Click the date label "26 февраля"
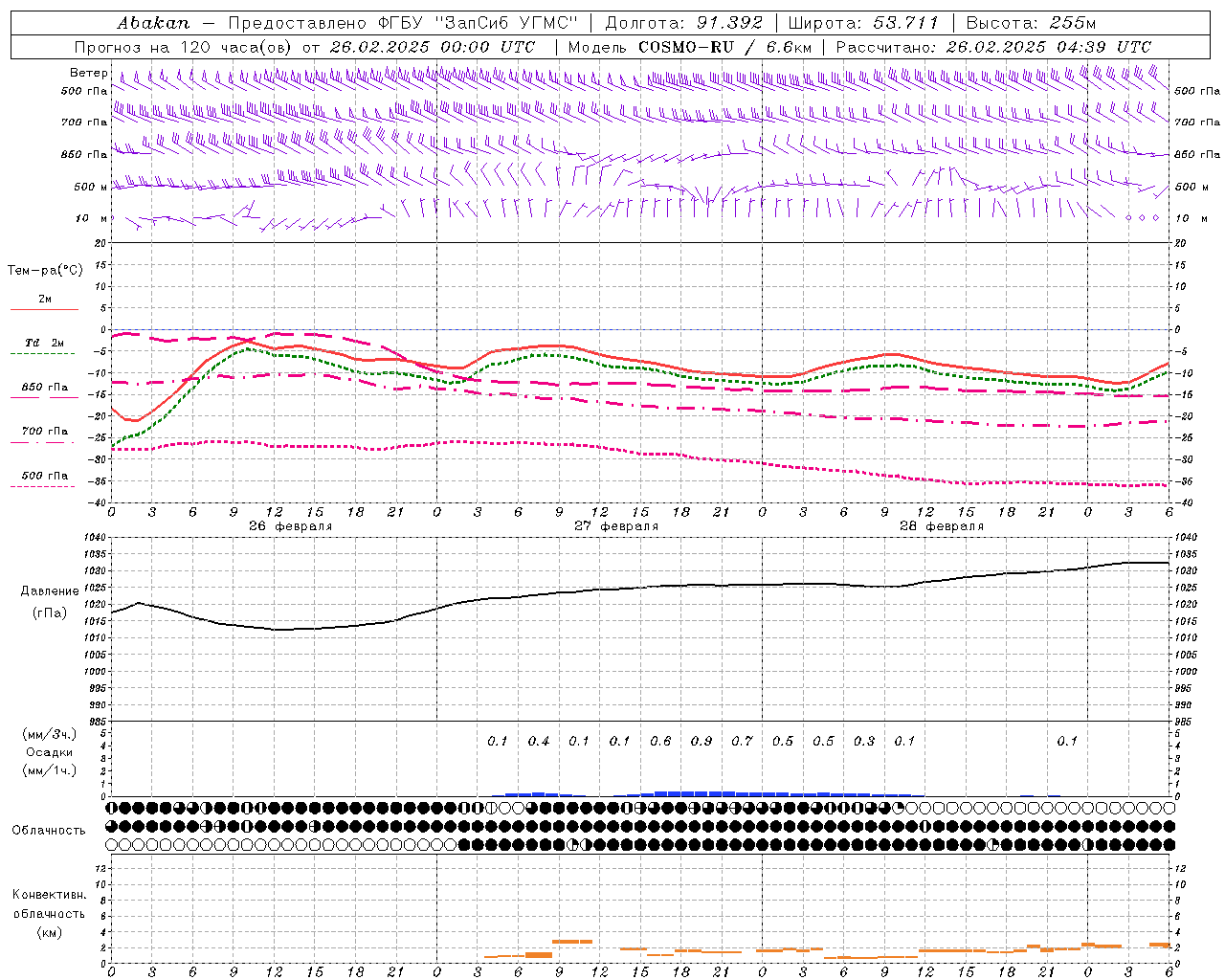The image size is (1225, 980). tap(291, 526)
